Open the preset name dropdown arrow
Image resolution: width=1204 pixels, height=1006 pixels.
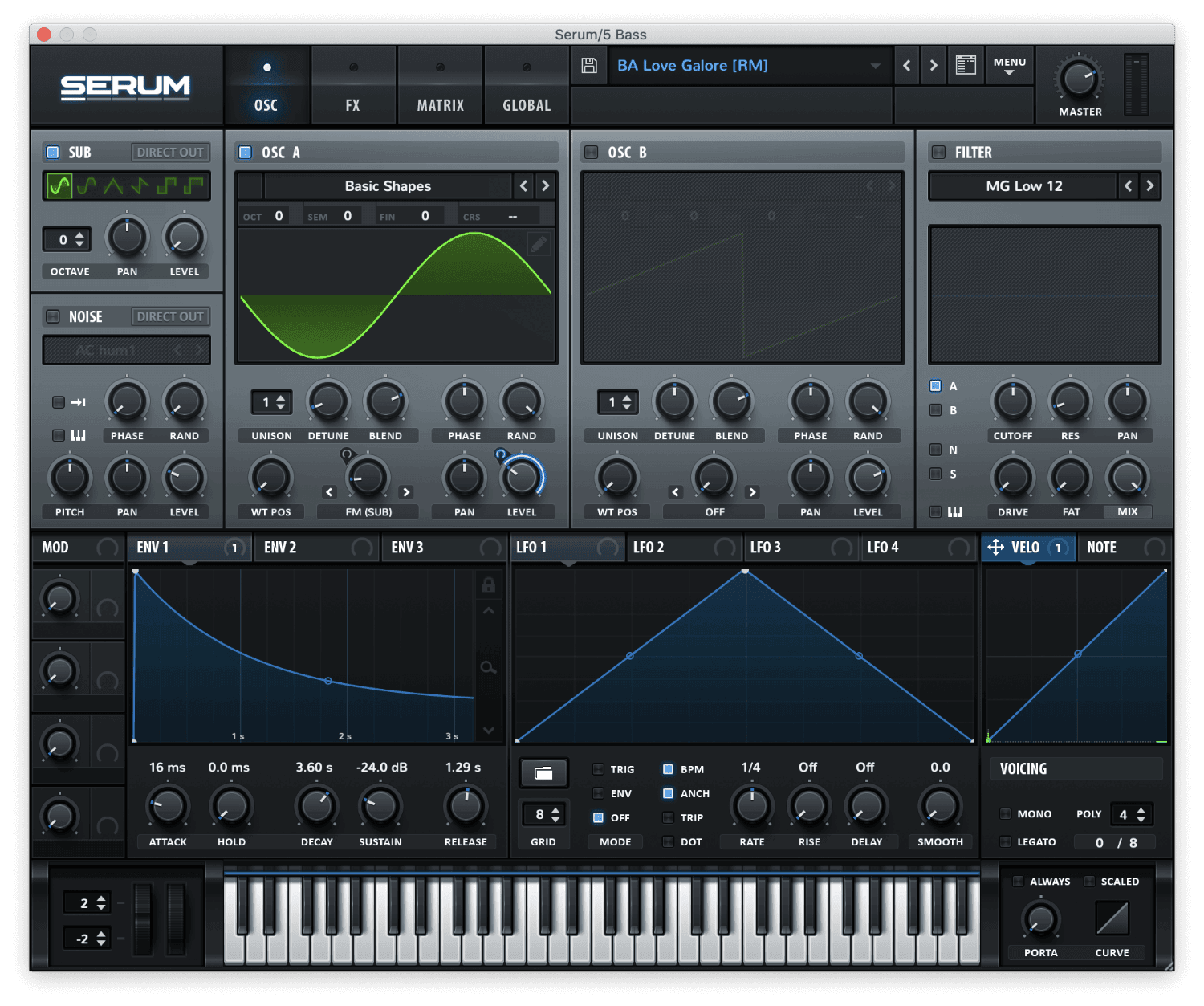(876, 66)
